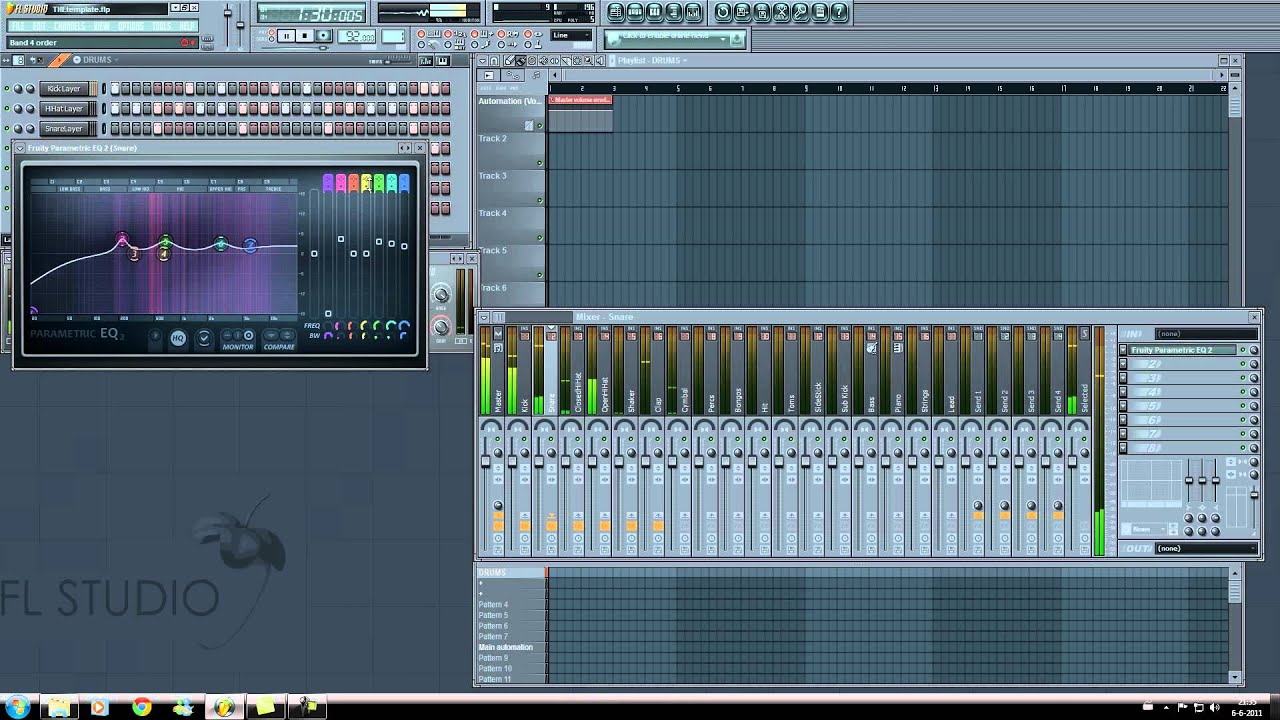Toggle the Parametric EQ 2 slot enable LED
The width and height of the screenshot is (1280, 720).
tap(1243, 350)
